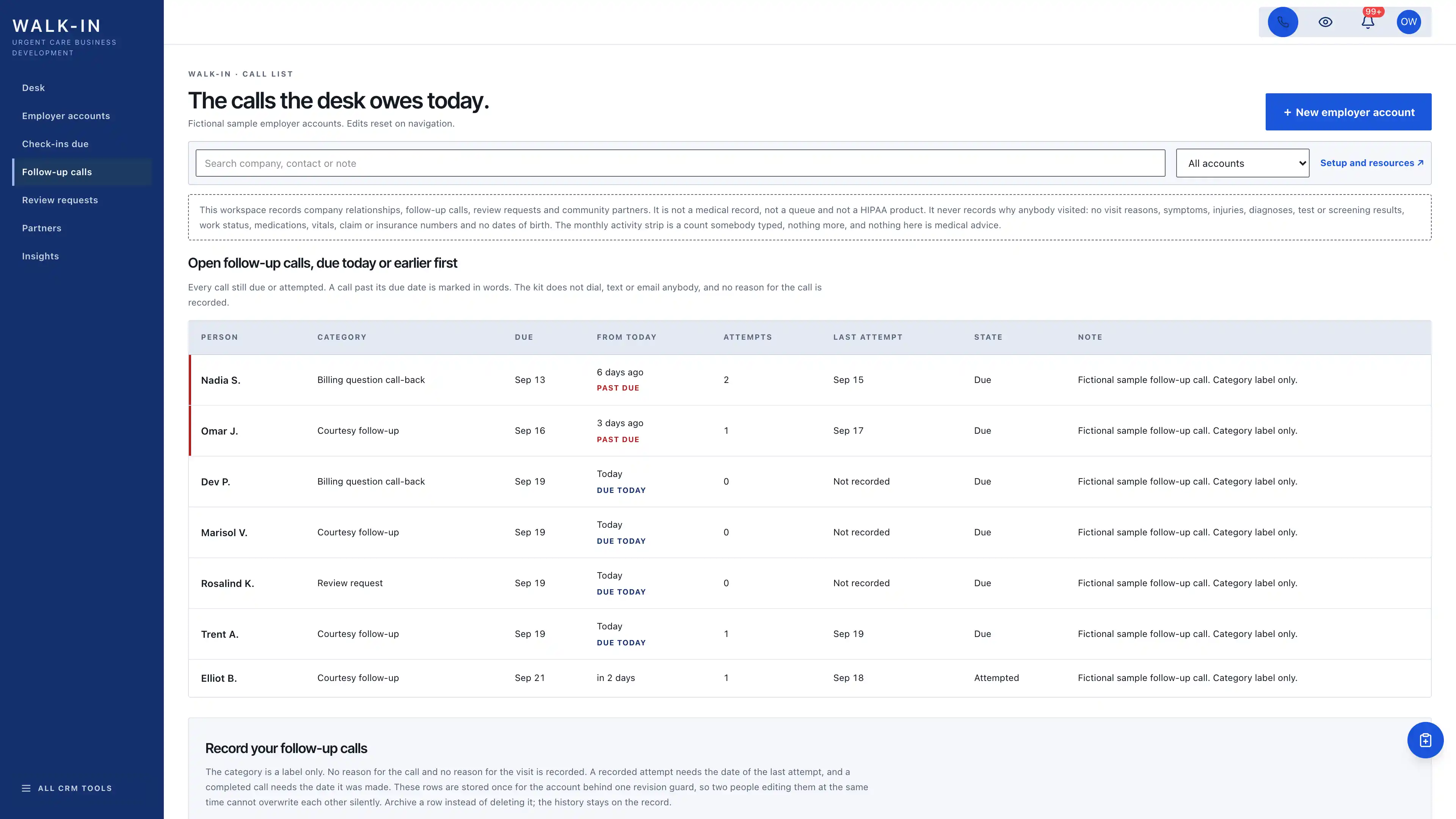The width and height of the screenshot is (1456, 819).
Task: Click Attempted state in Elliot B. row
Action: pos(996,678)
